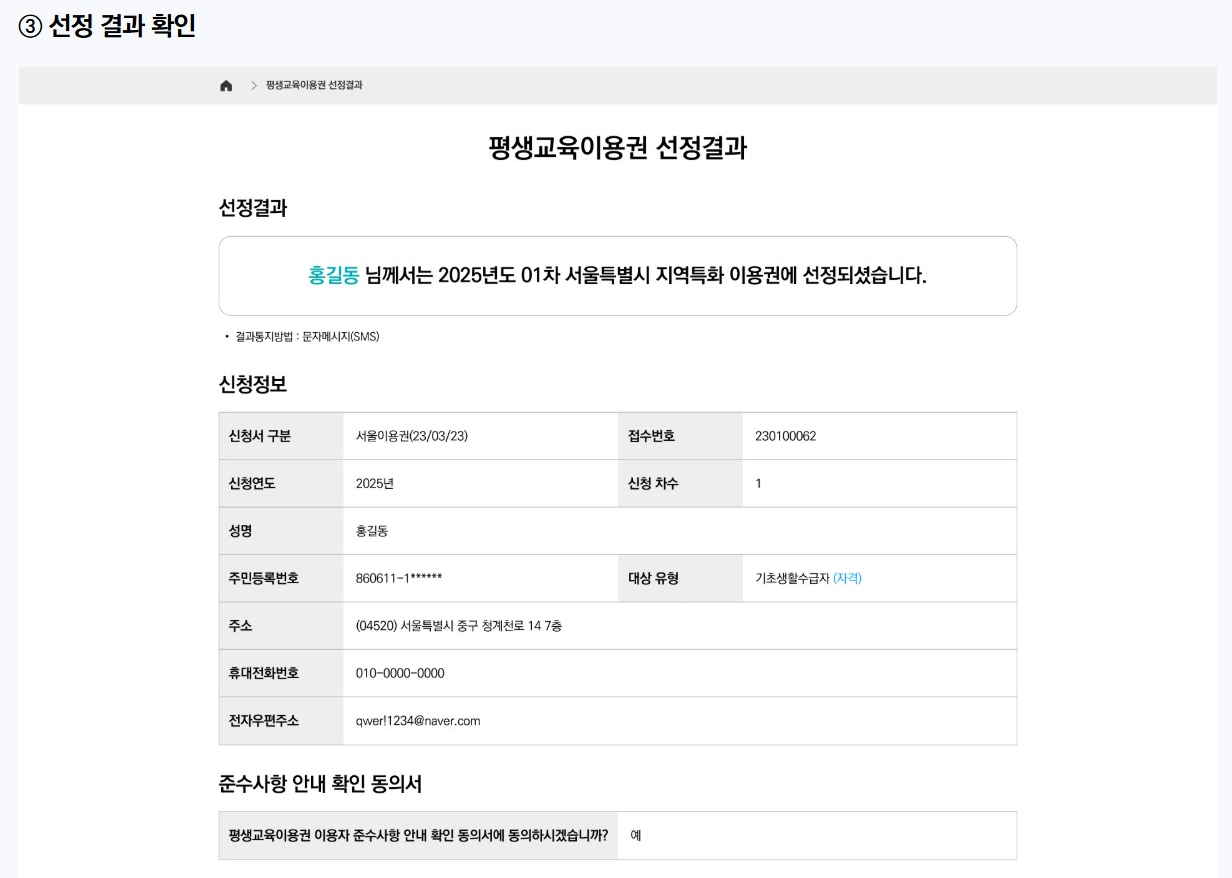1232x878 pixels.
Task: Click the page title 평생교육이용권 선정결과
Action: (x=616, y=145)
